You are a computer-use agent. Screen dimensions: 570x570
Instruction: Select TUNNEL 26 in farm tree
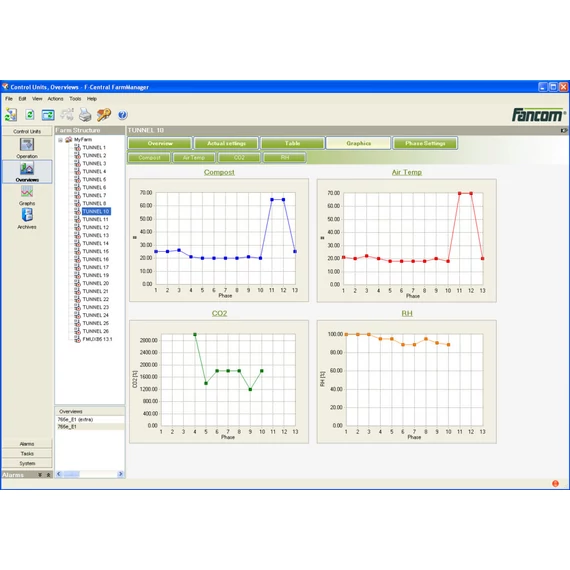click(x=96, y=332)
